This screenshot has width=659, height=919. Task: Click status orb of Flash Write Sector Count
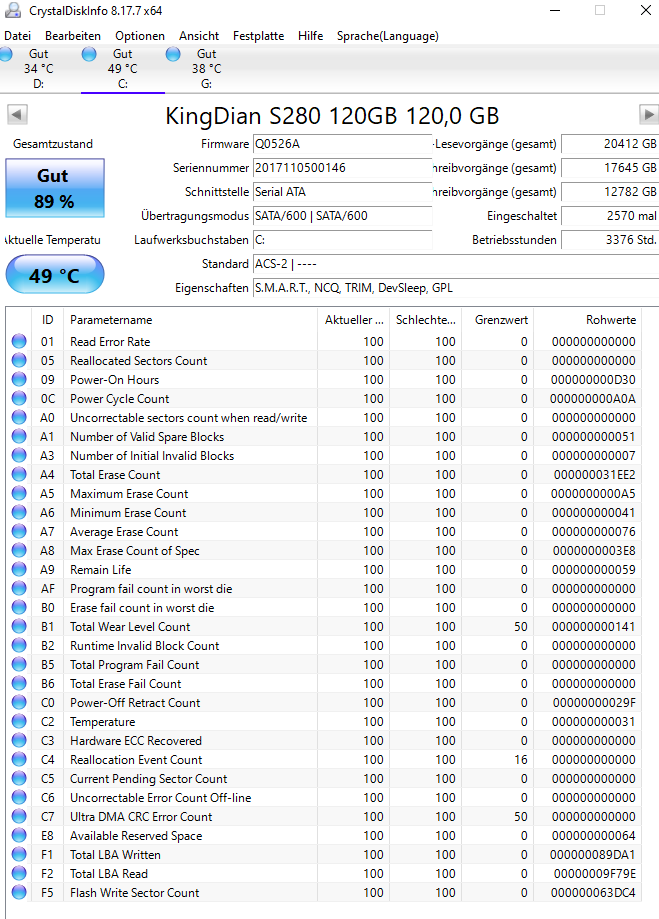click(19, 892)
